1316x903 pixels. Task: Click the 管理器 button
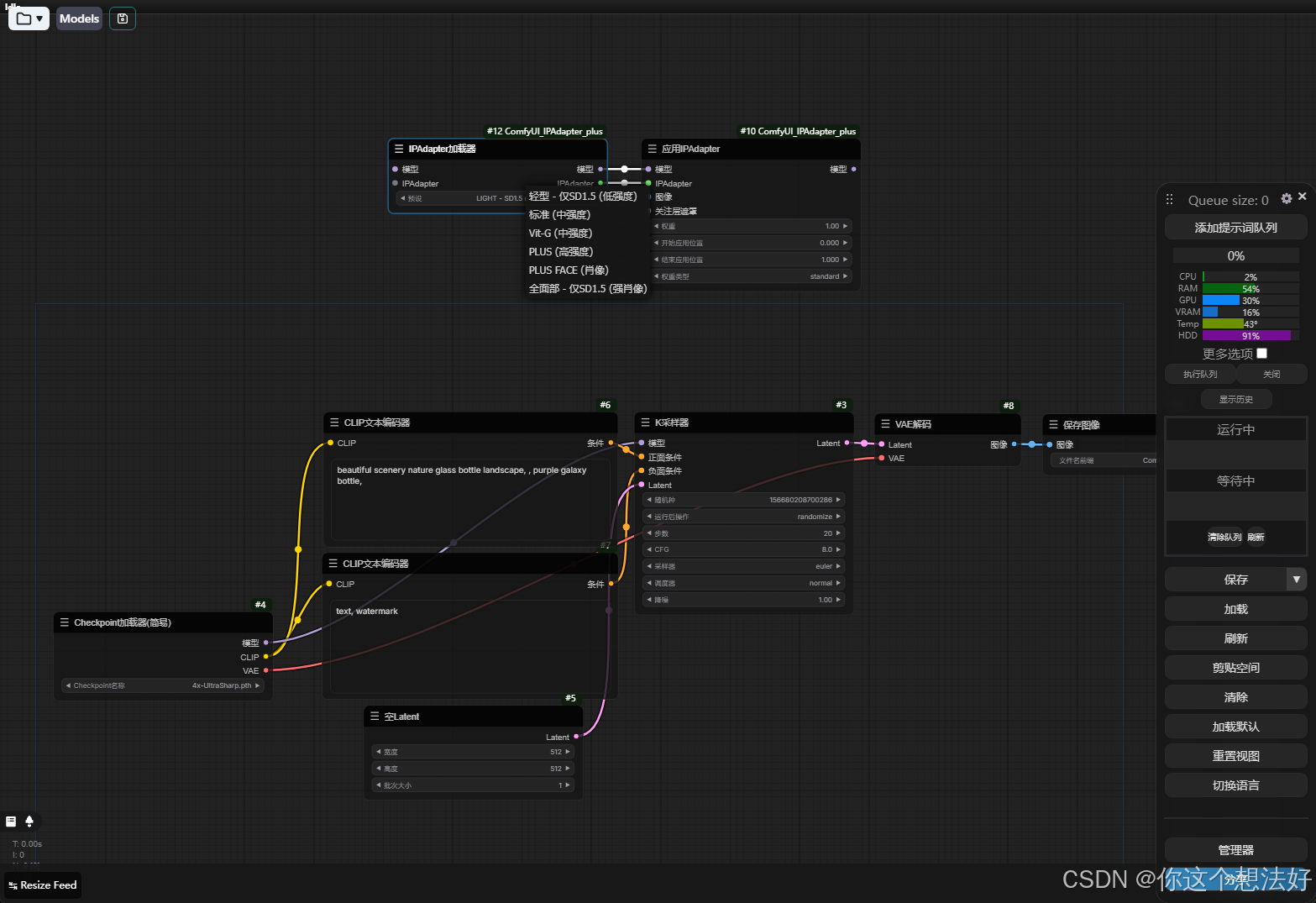(x=1235, y=850)
